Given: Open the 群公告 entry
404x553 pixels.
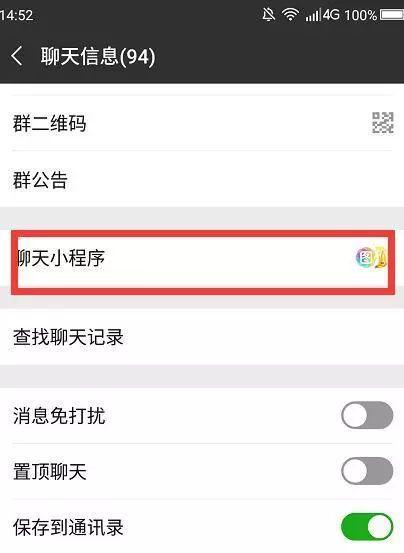Looking at the screenshot, I should [202, 179].
